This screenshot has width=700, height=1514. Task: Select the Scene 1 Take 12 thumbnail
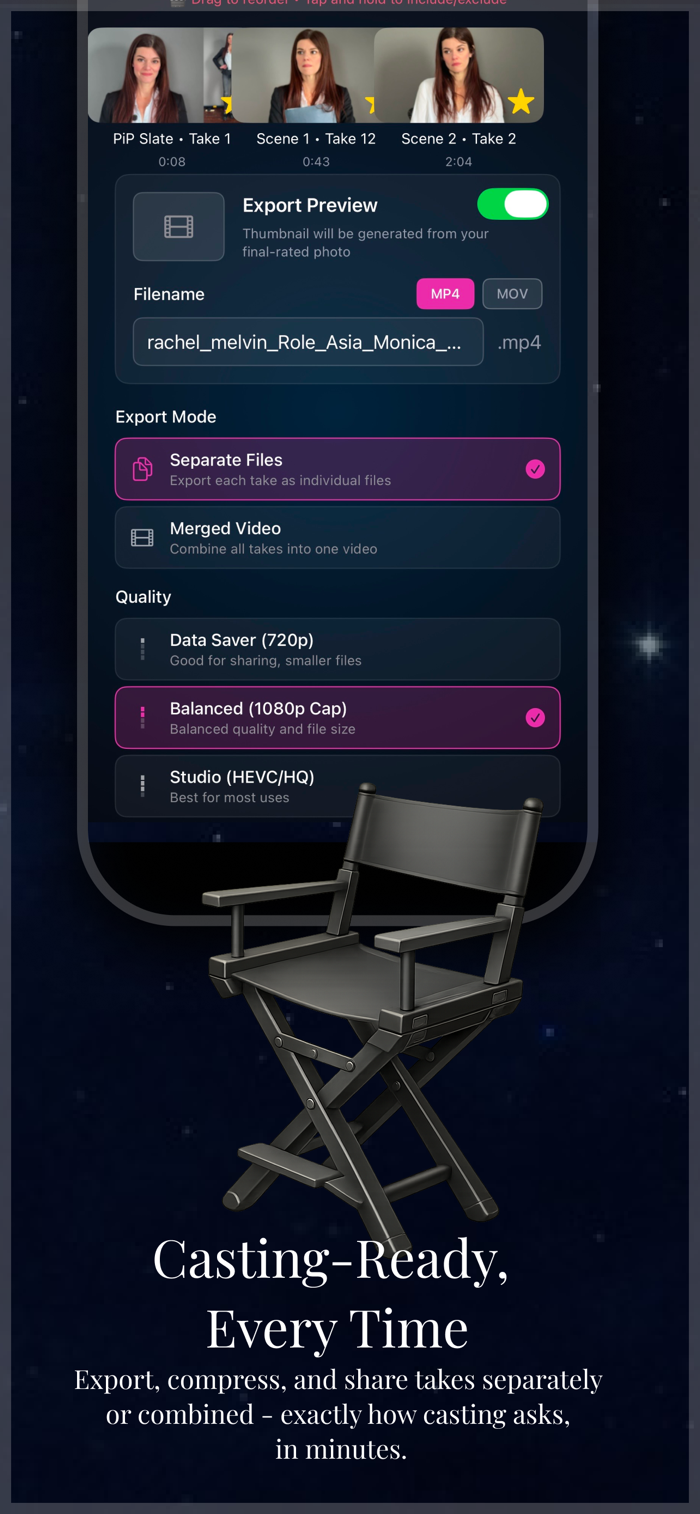point(303,75)
